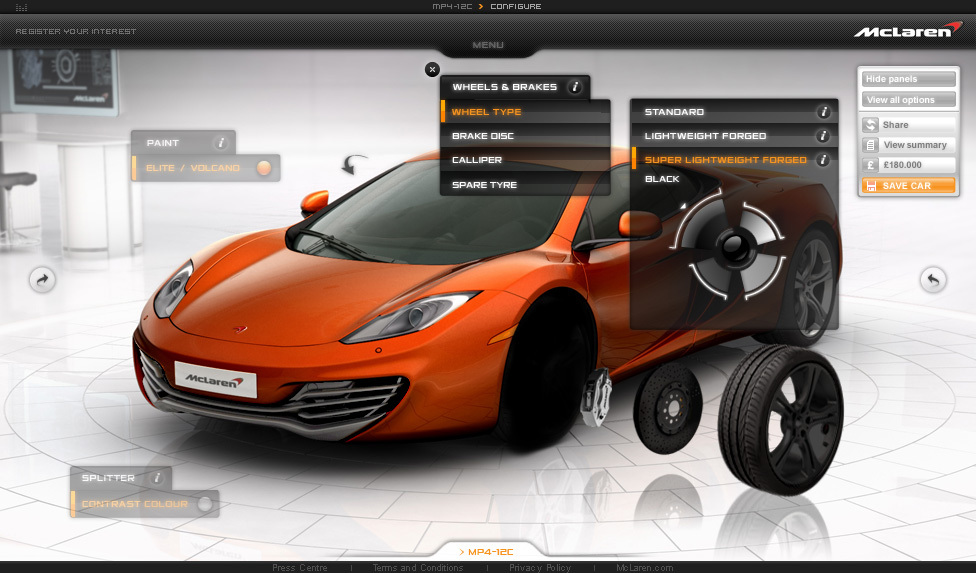Screen dimensions: 976x573
Task: Choose Super Lightweight Forged wheel type
Action: click(x=734, y=160)
